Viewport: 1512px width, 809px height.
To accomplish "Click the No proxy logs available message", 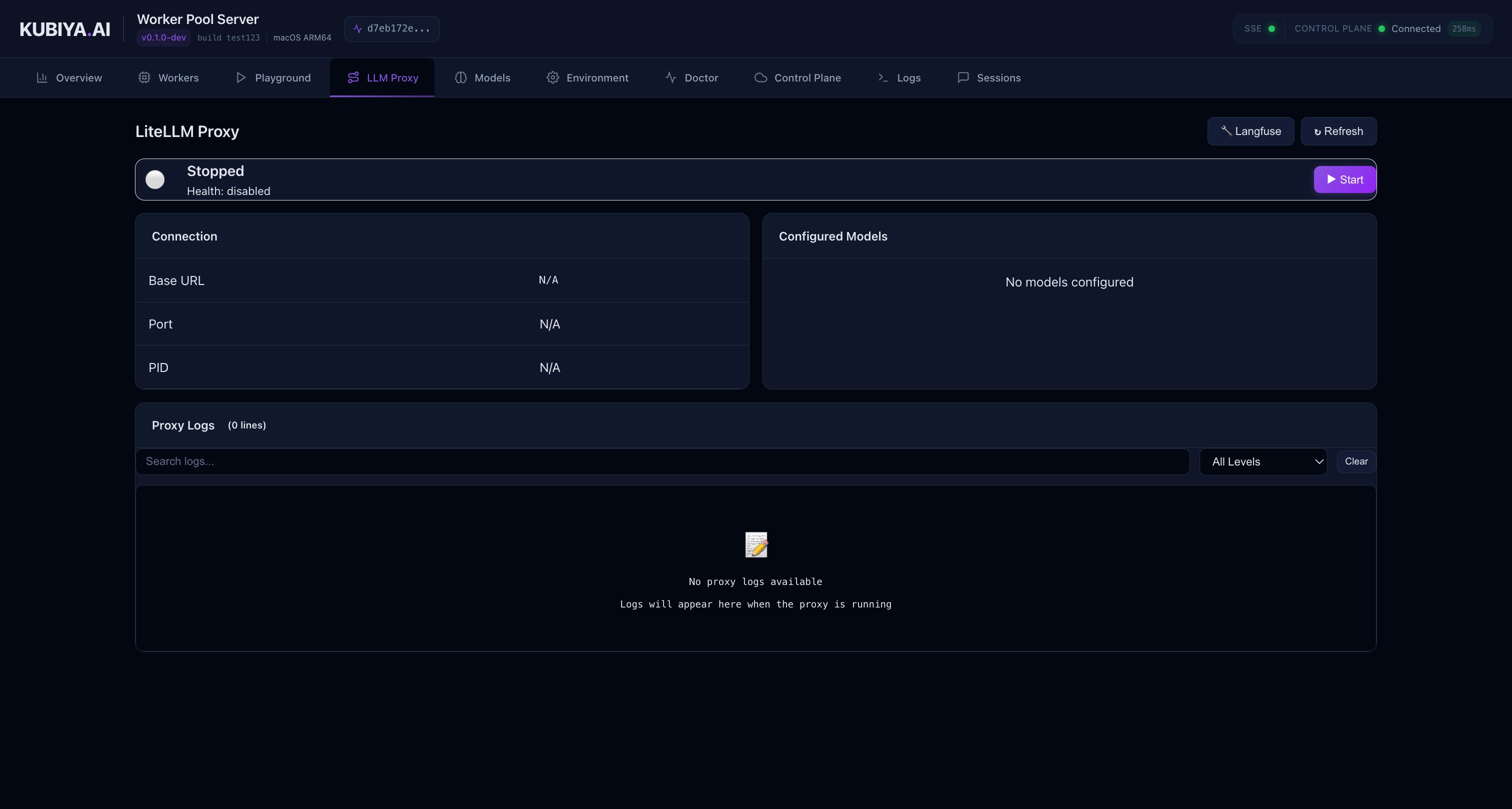I will point(755,582).
